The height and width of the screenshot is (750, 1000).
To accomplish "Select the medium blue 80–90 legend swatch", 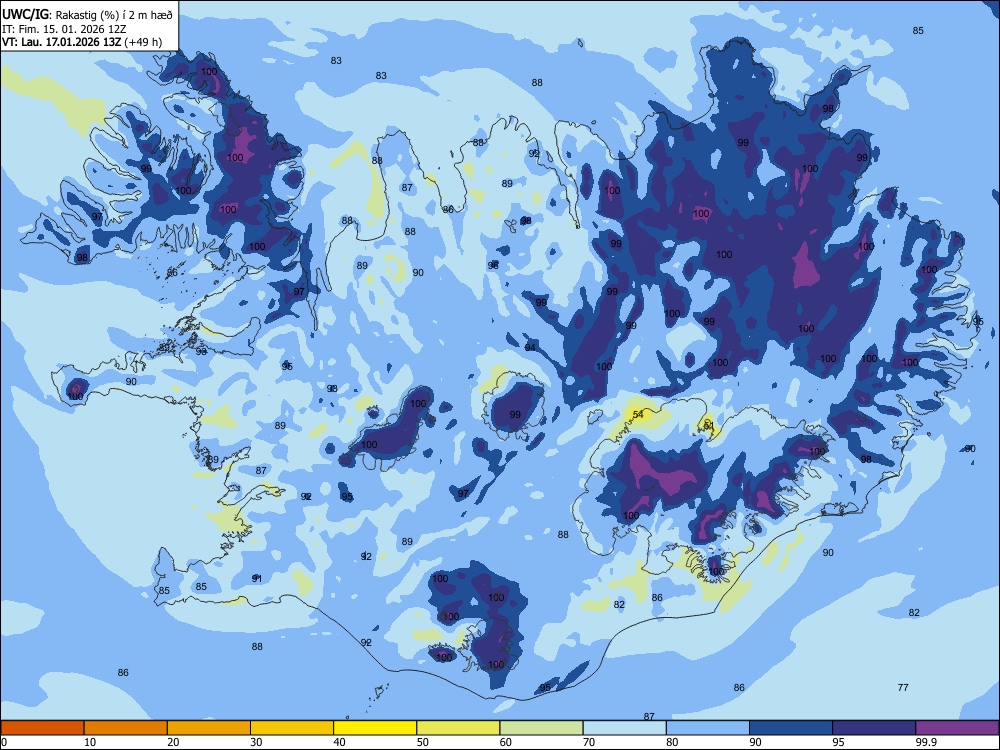I will pyautogui.click(x=708, y=728).
